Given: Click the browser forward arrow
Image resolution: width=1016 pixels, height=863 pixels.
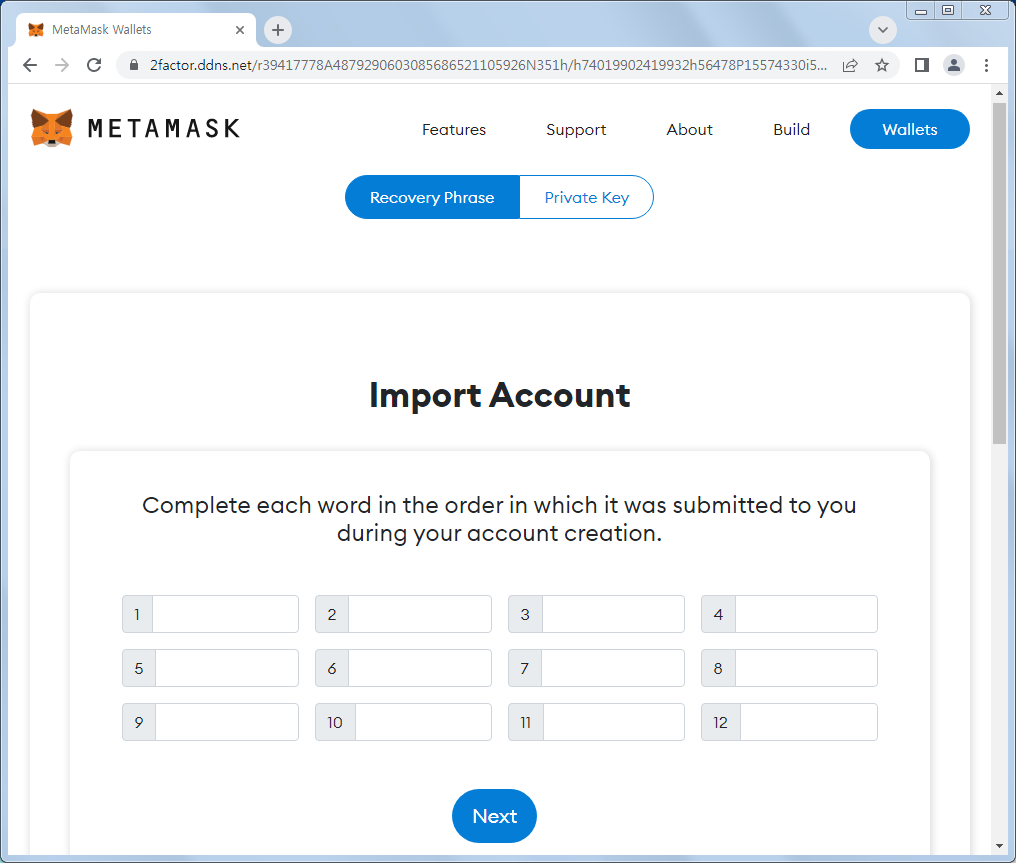Looking at the screenshot, I should [62, 65].
